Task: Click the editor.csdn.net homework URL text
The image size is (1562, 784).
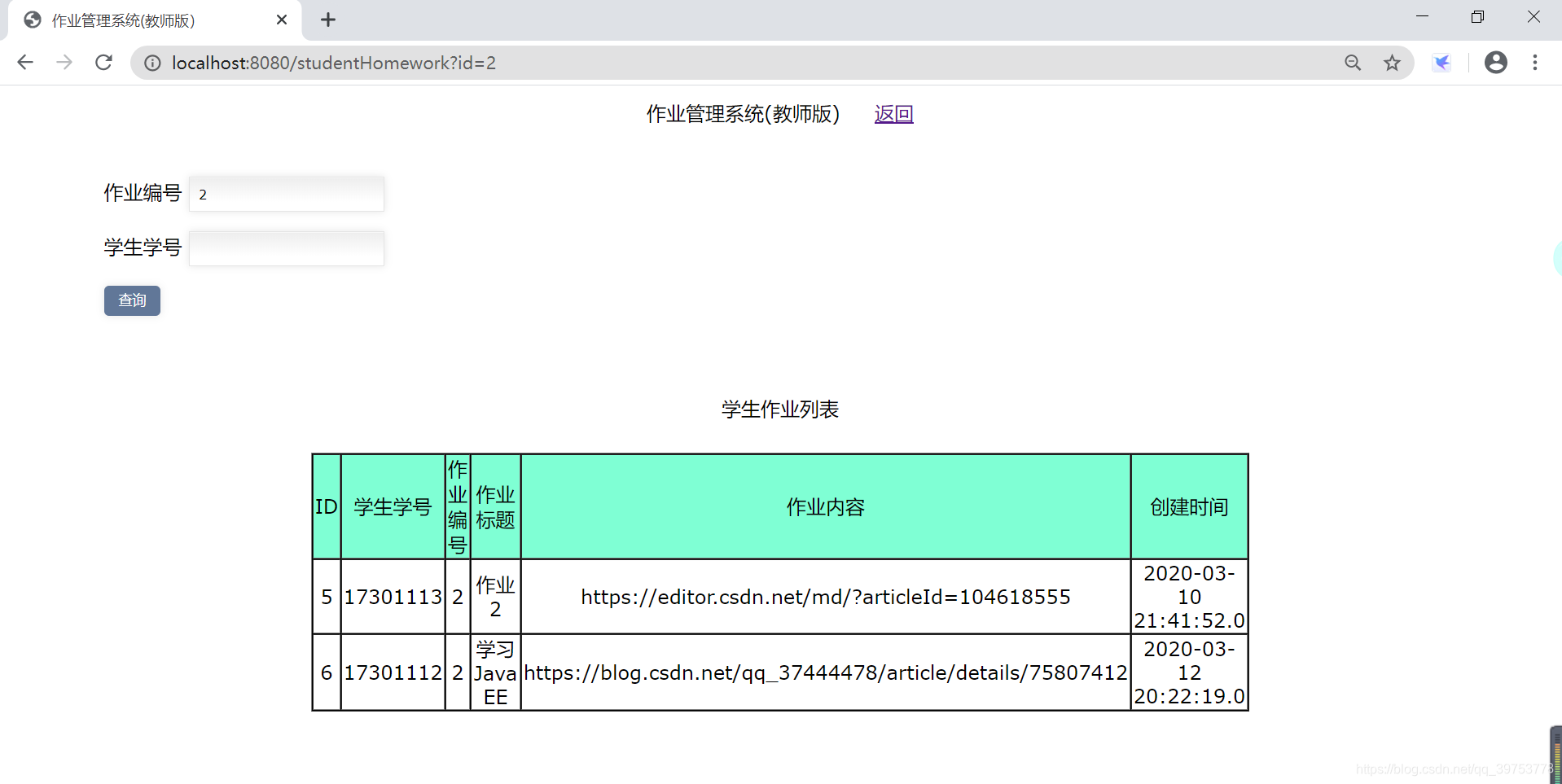Action: coord(826,597)
